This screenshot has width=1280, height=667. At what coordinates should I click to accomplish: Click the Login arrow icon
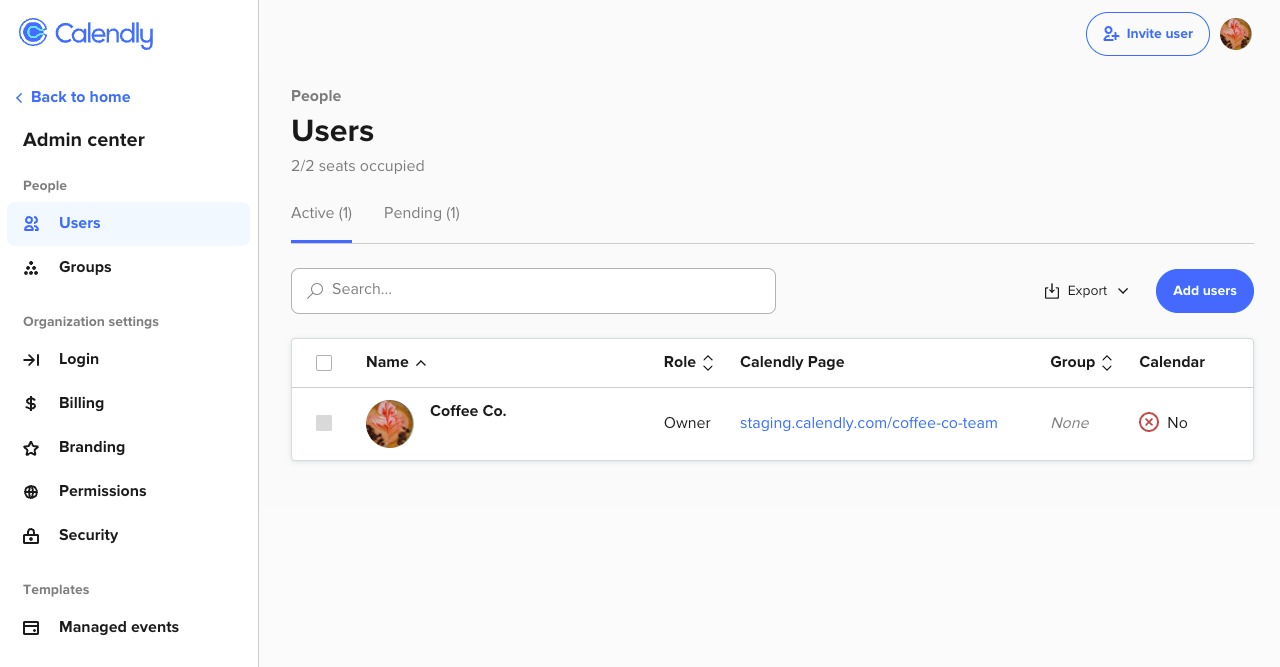pos(32,360)
